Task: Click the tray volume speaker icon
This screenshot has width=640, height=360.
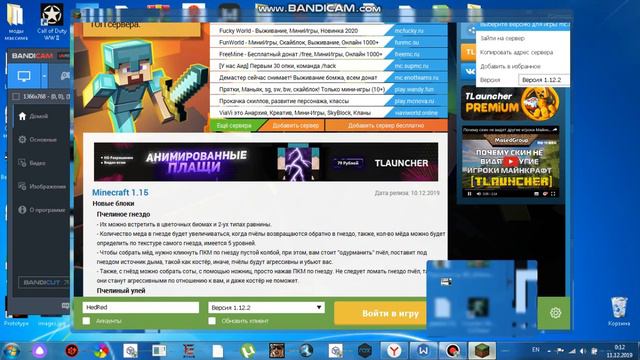Action: [583, 351]
